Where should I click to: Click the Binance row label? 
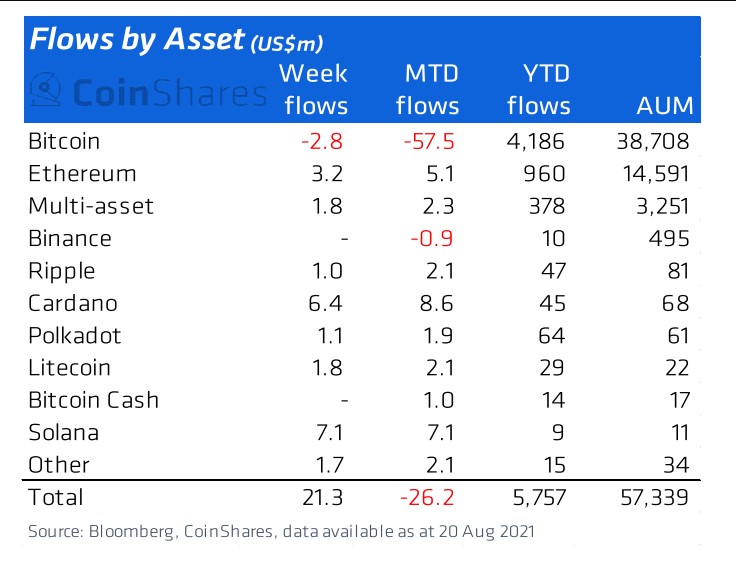[x=70, y=238]
